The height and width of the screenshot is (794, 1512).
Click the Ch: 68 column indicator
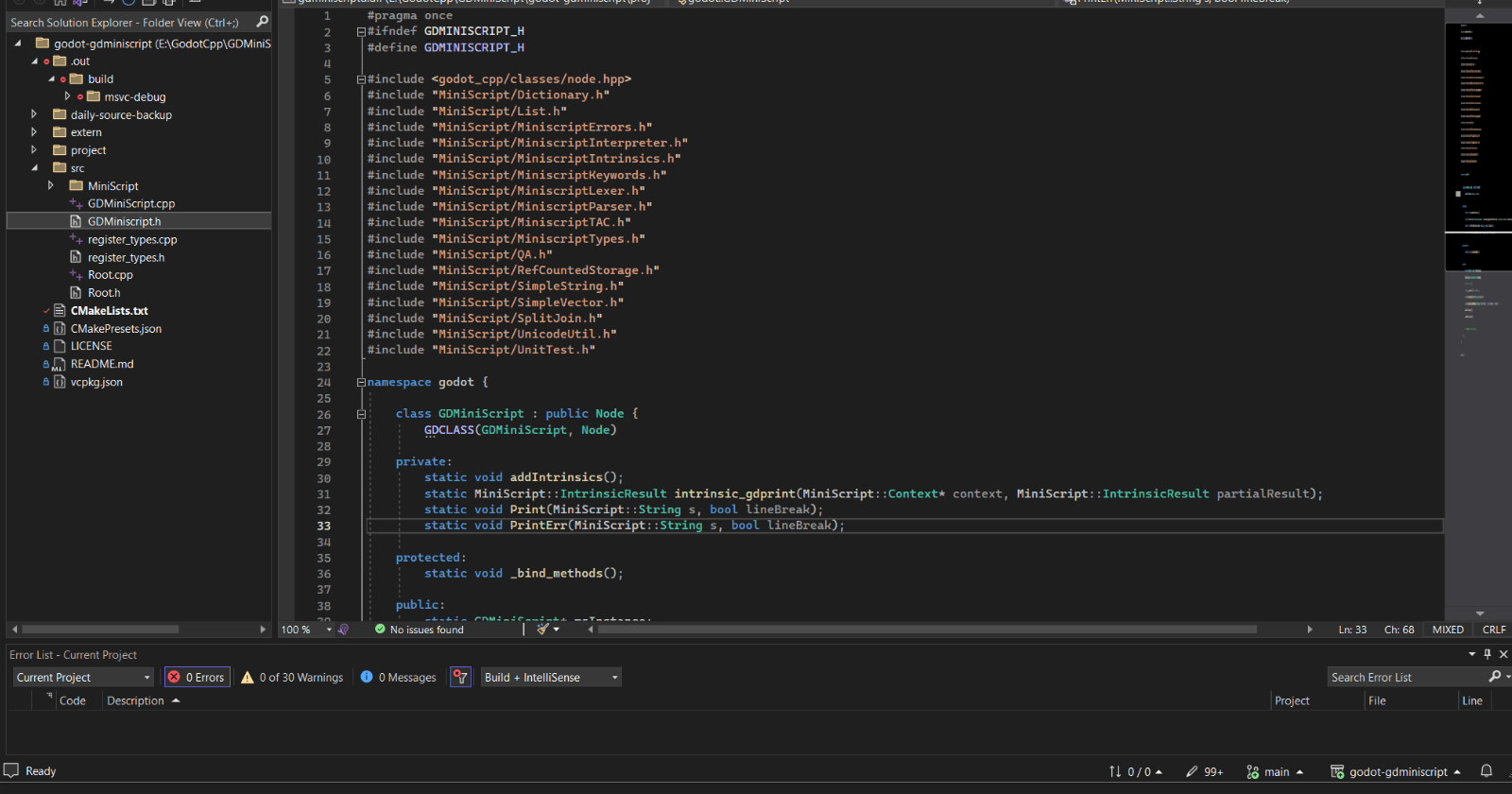pyautogui.click(x=1399, y=630)
